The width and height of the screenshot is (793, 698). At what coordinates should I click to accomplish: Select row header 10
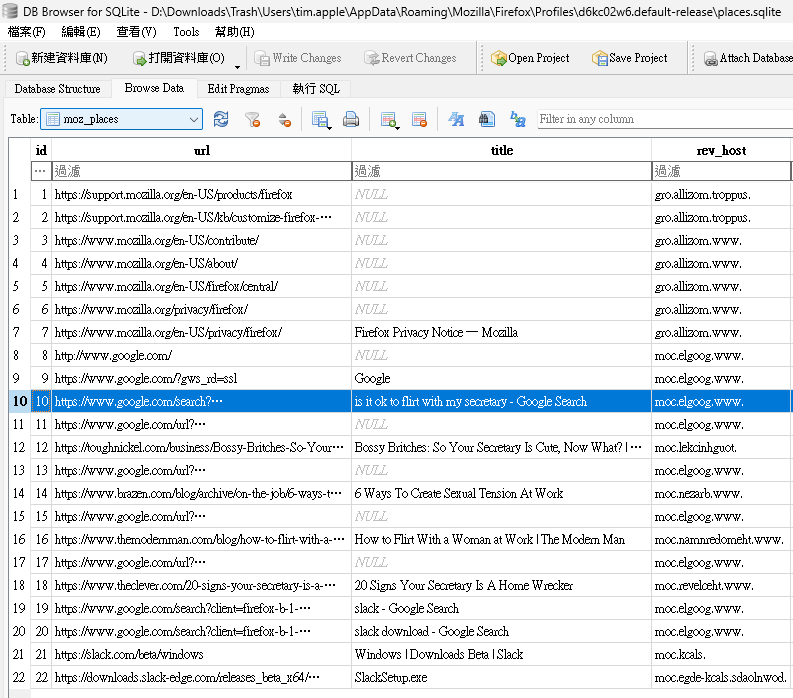pyautogui.click(x=20, y=401)
